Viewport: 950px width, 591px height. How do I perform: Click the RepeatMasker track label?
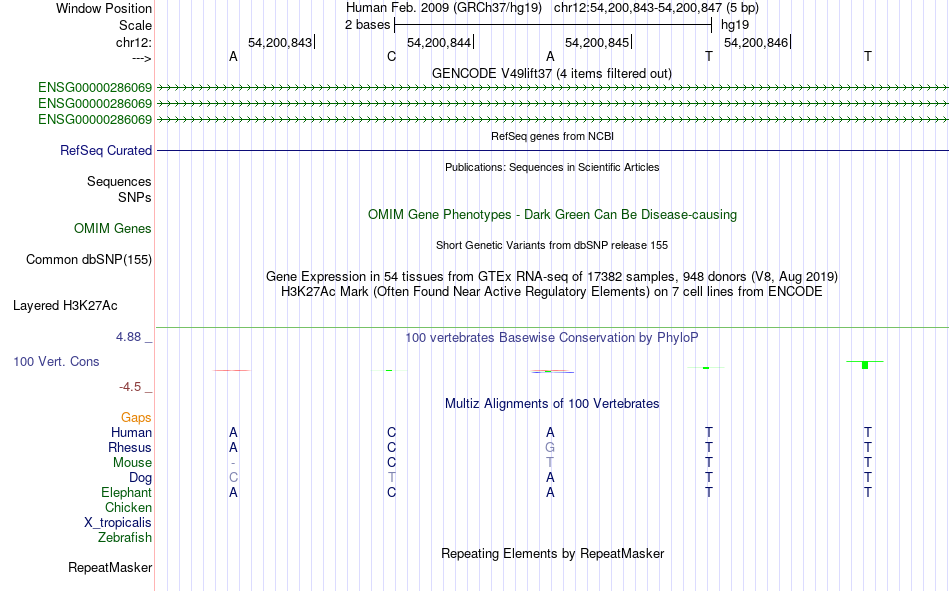(110, 567)
